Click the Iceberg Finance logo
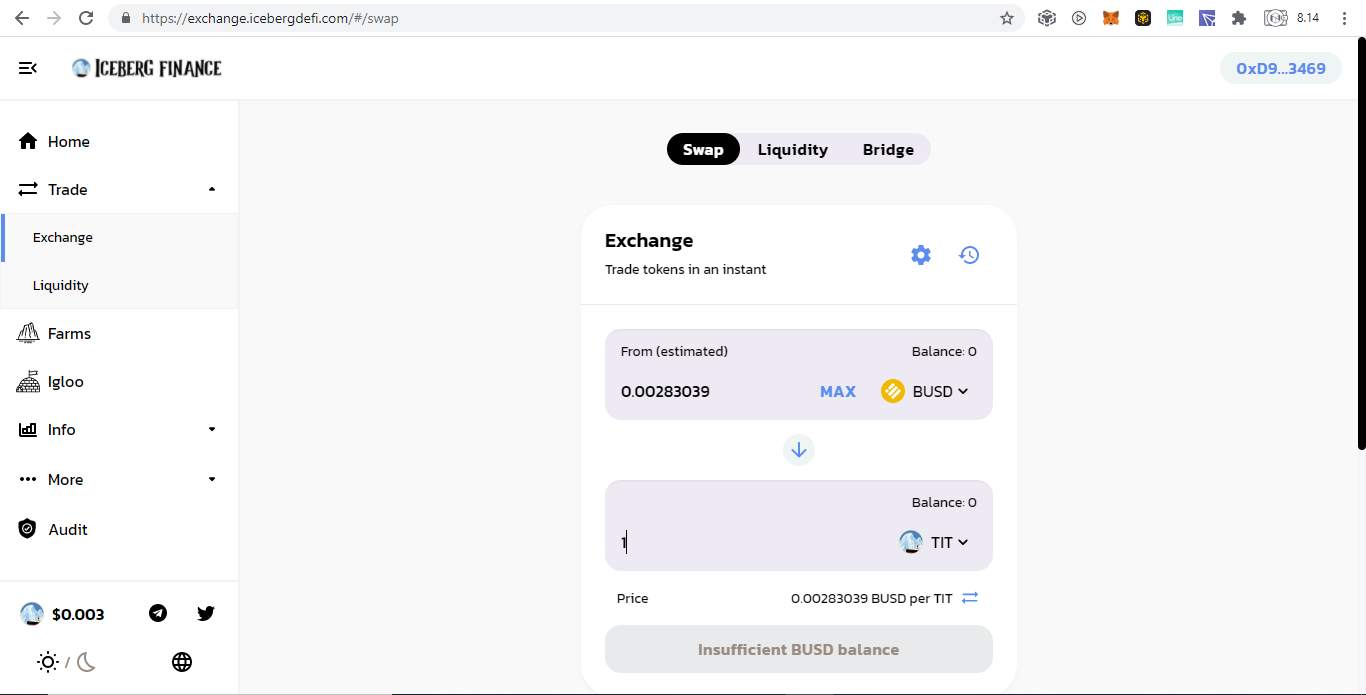The image size is (1366, 695). pyautogui.click(x=147, y=68)
